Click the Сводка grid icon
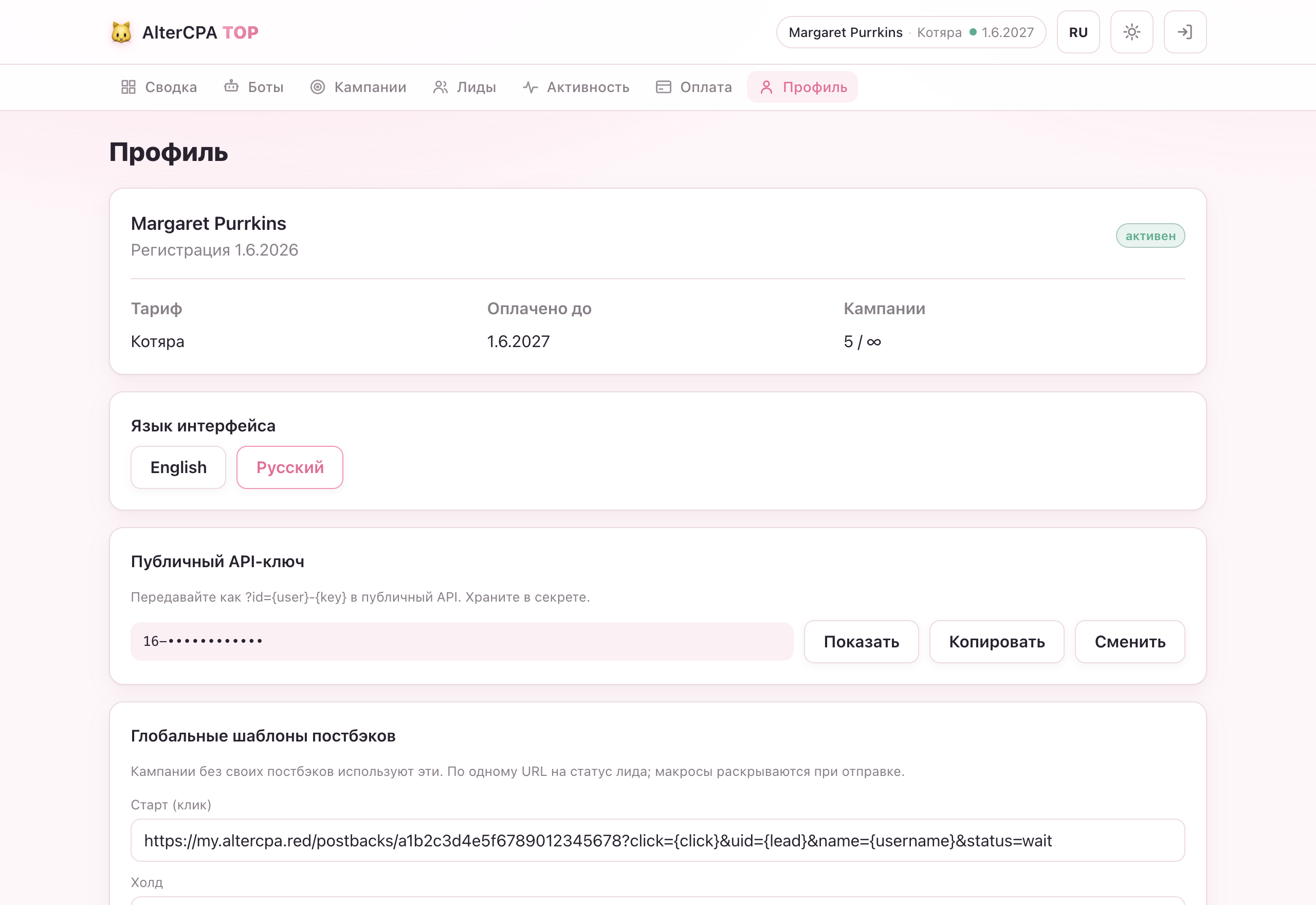Viewport: 1316px width, 905px height. (129, 87)
